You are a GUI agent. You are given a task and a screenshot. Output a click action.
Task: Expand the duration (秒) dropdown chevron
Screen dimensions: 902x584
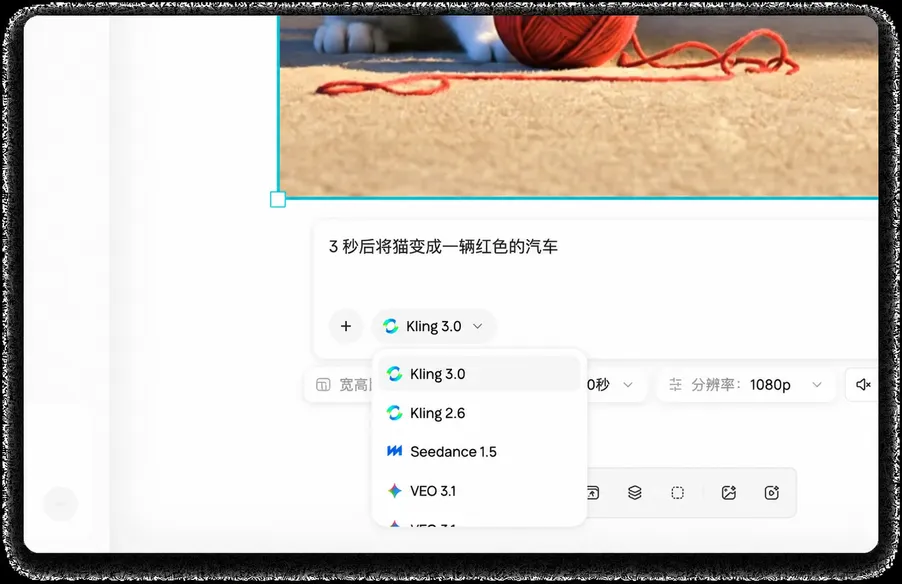point(628,384)
